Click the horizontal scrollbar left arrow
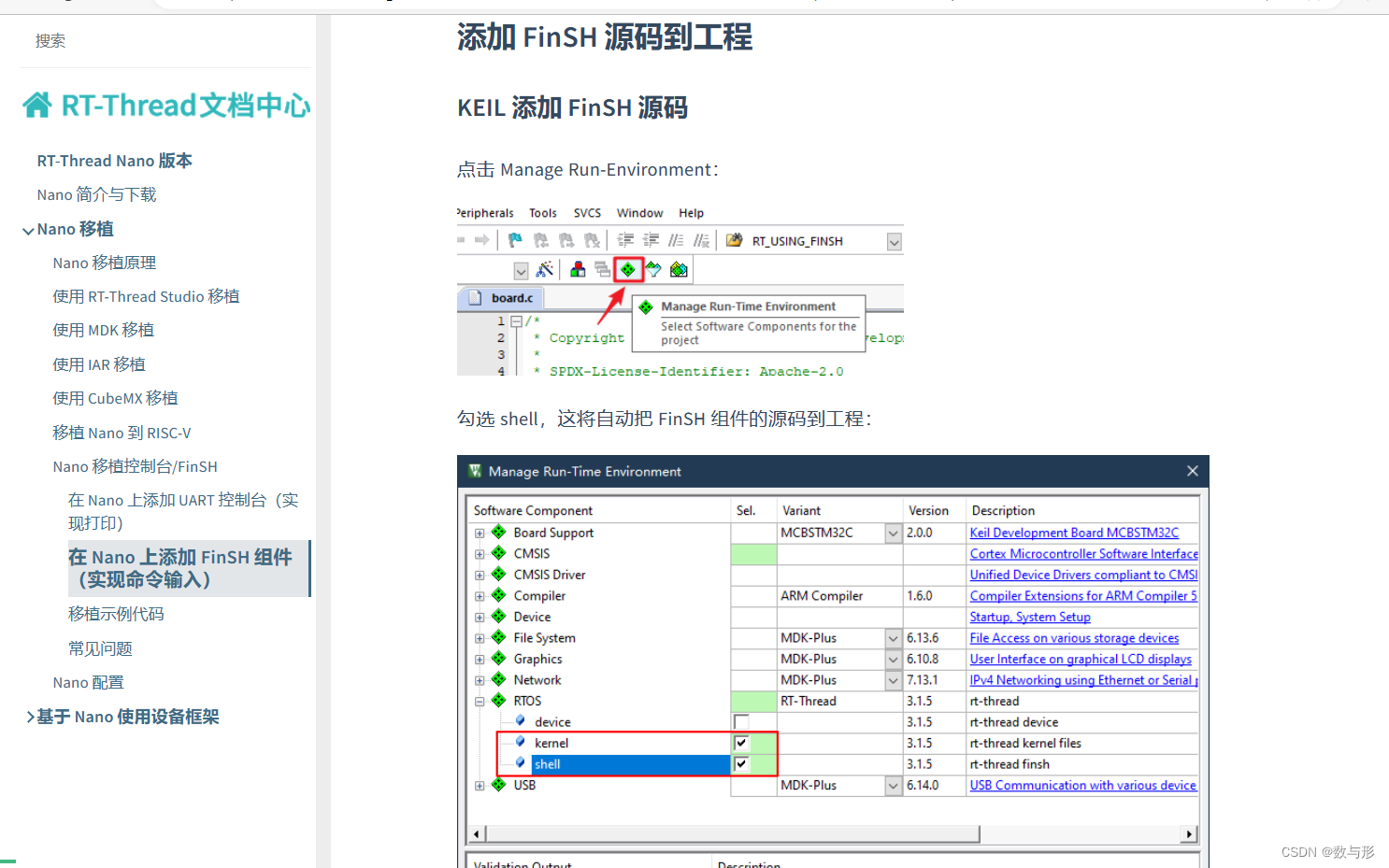Screen dimensions: 1389x868 point(477,834)
